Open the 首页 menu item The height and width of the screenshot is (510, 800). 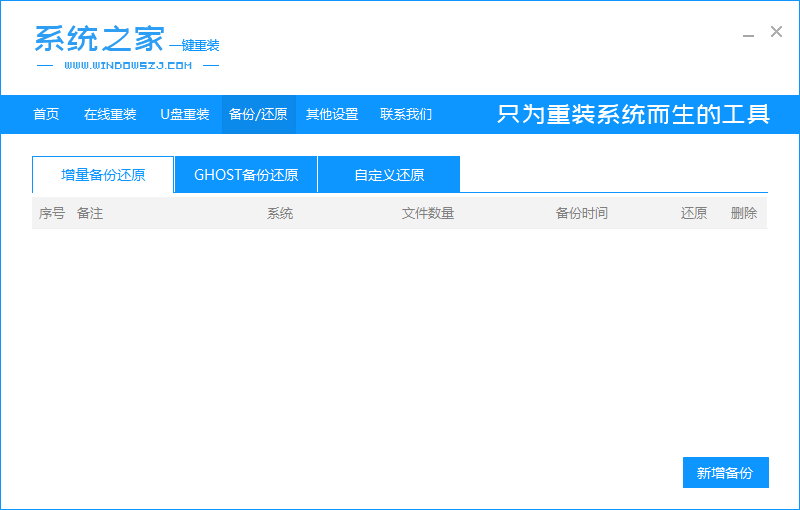tap(46, 114)
